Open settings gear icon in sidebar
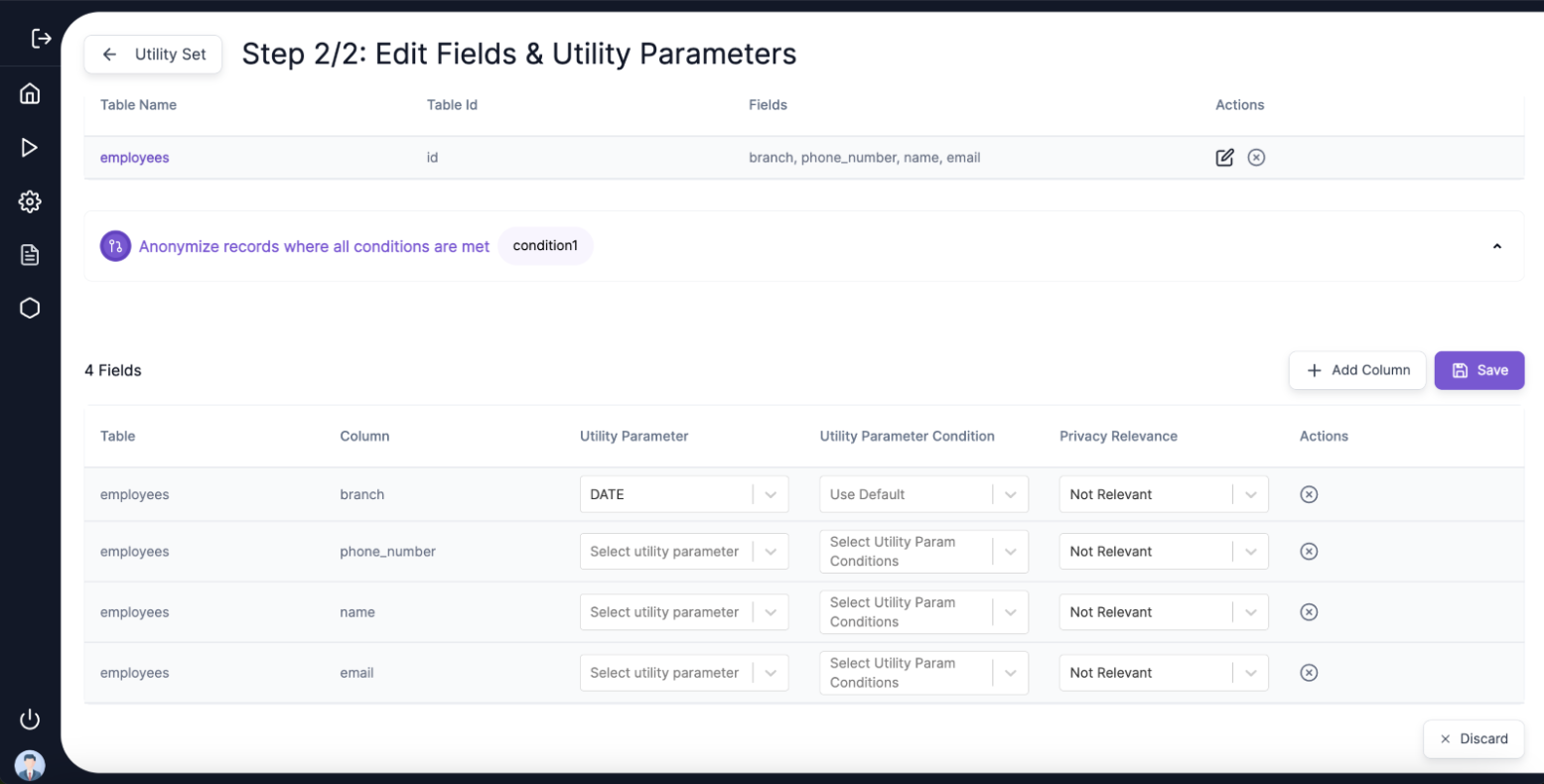This screenshot has width=1544, height=784. click(x=30, y=201)
